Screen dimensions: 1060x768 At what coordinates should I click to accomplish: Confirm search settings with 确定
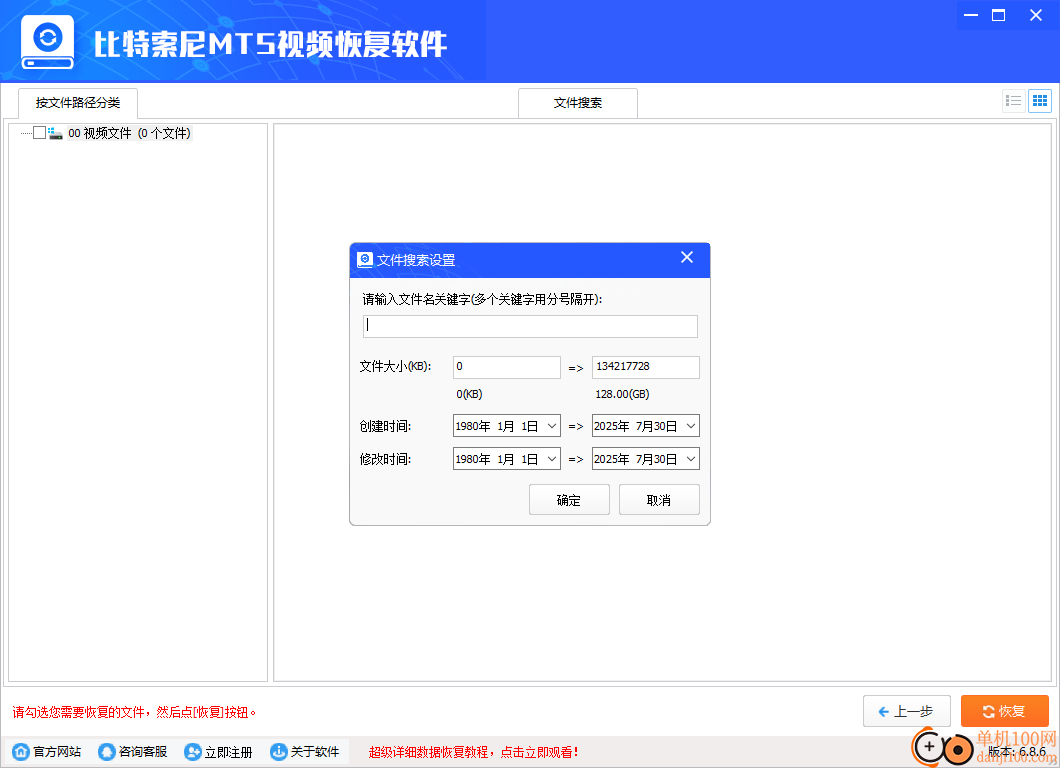pyautogui.click(x=569, y=500)
